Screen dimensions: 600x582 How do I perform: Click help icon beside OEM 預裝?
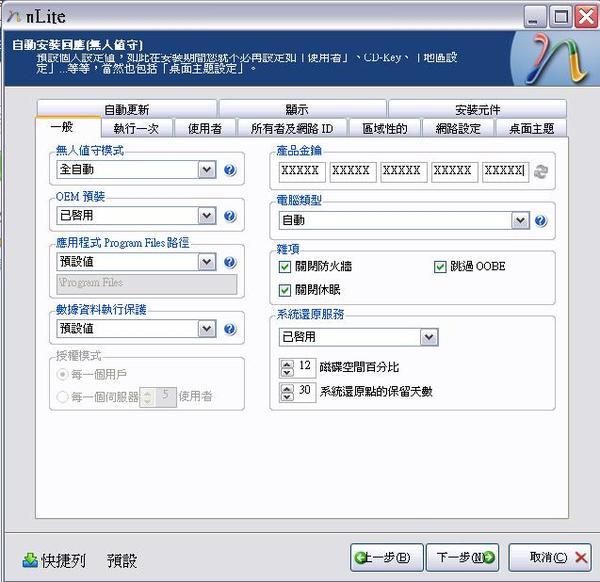point(230,216)
